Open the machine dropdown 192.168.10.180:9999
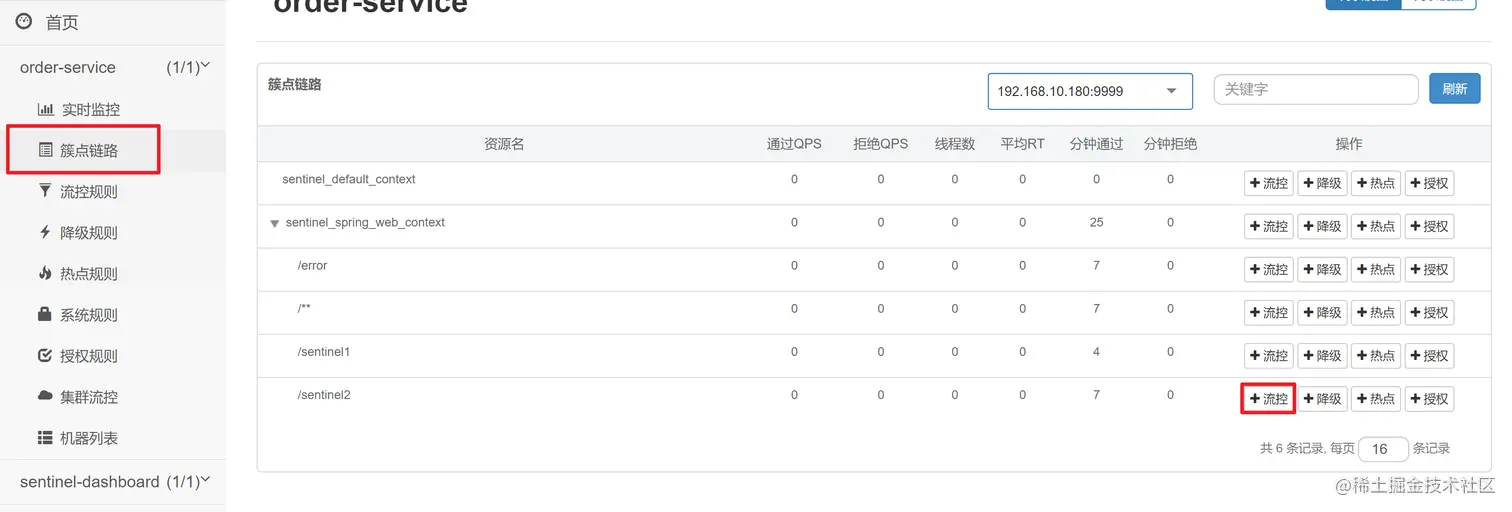This screenshot has width=1512, height=512. pyautogui.click(x=1090, y=91)
